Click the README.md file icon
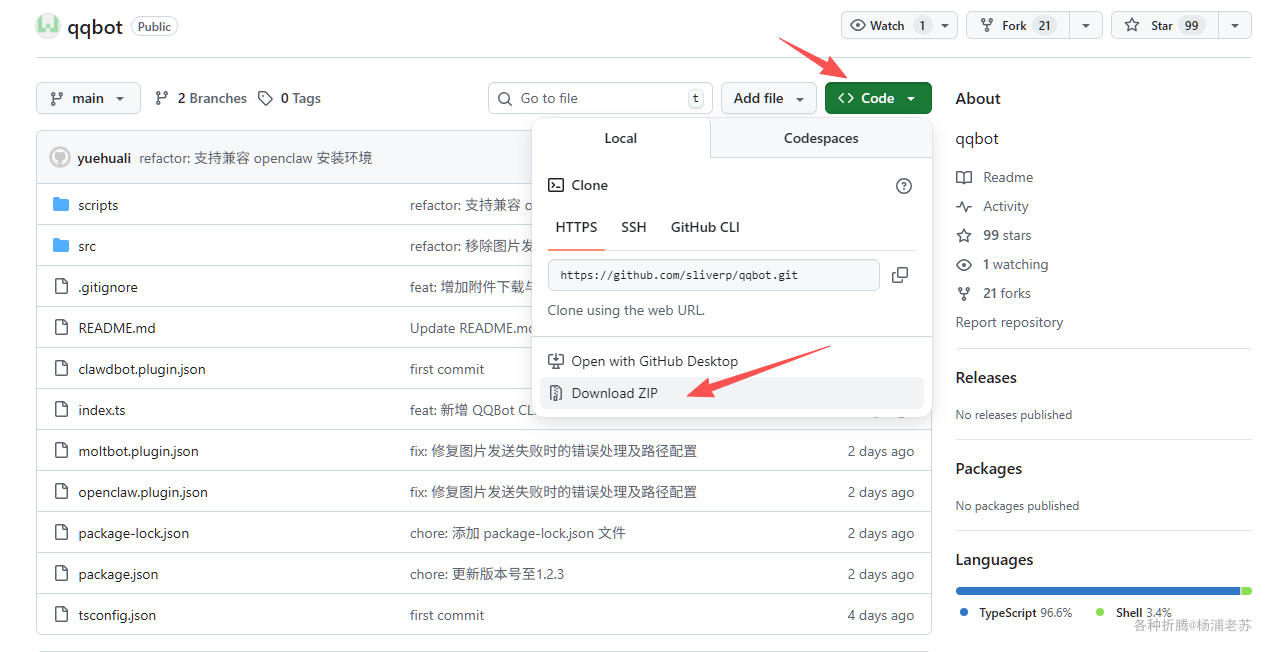 pos(61,328)
